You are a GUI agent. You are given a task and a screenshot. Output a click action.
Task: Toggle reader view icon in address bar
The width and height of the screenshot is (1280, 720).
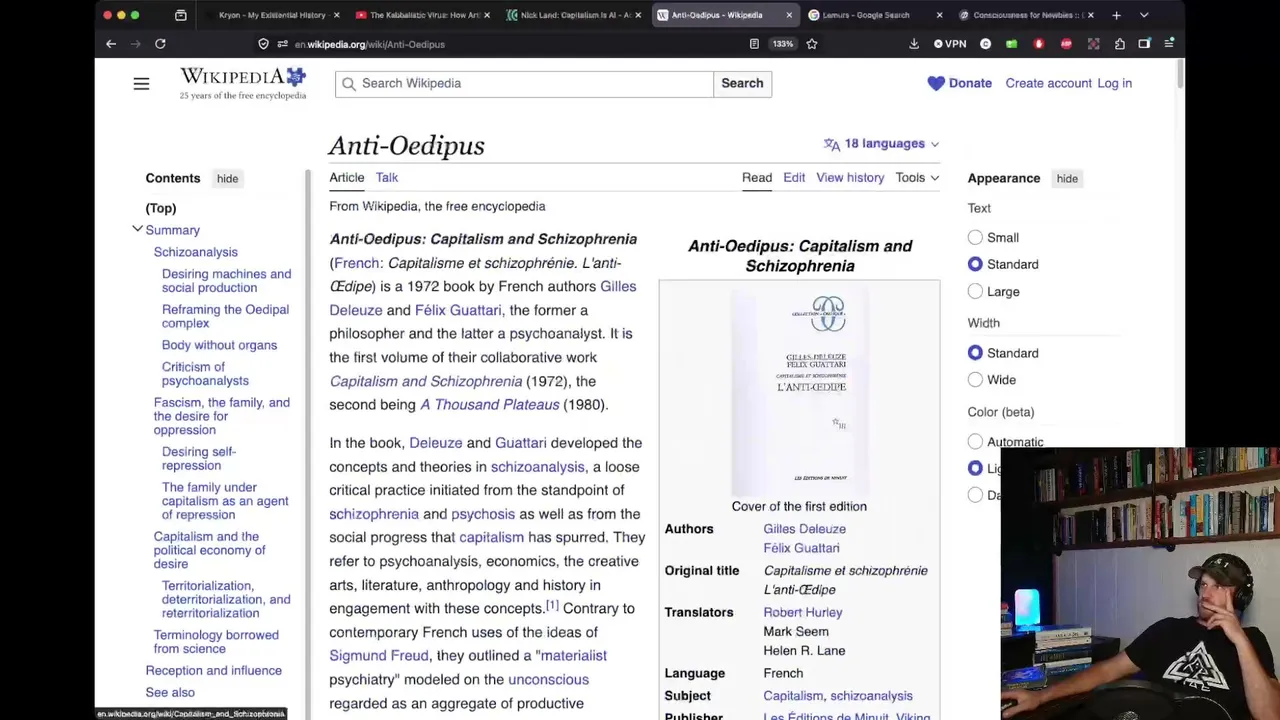click(x=754, y=44)
